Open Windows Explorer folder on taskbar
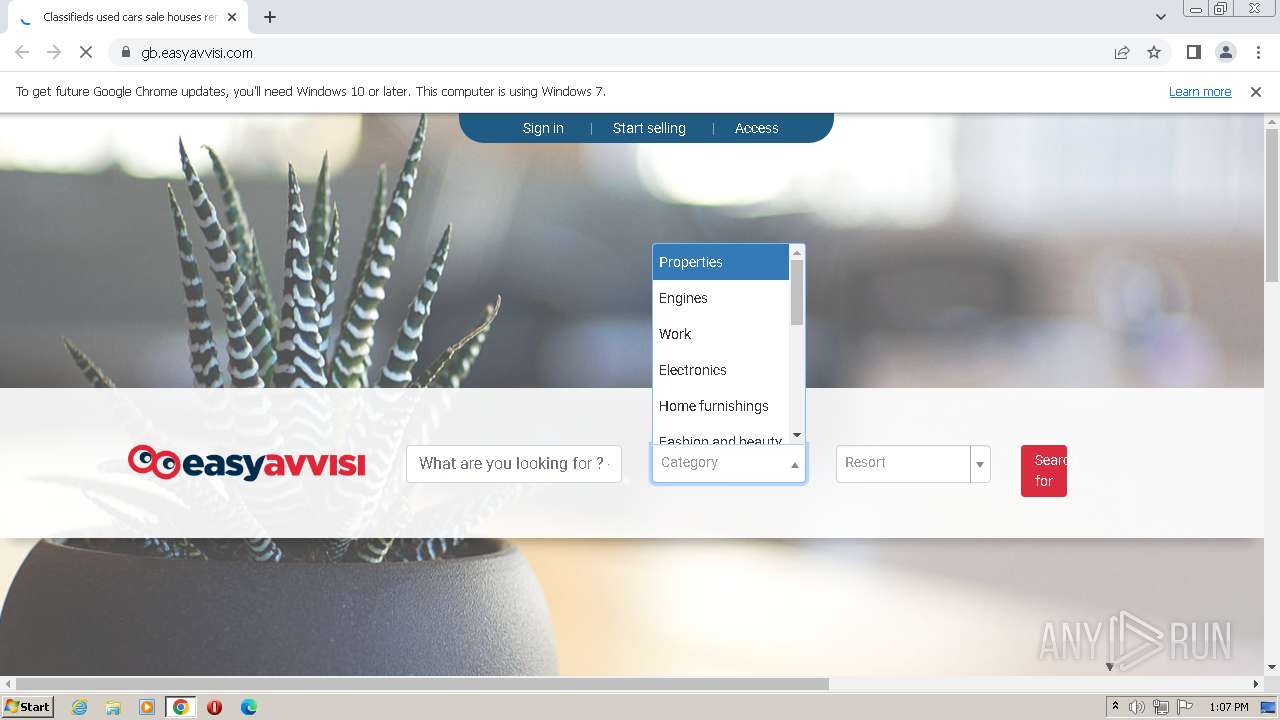 click(x=113, y=707)
